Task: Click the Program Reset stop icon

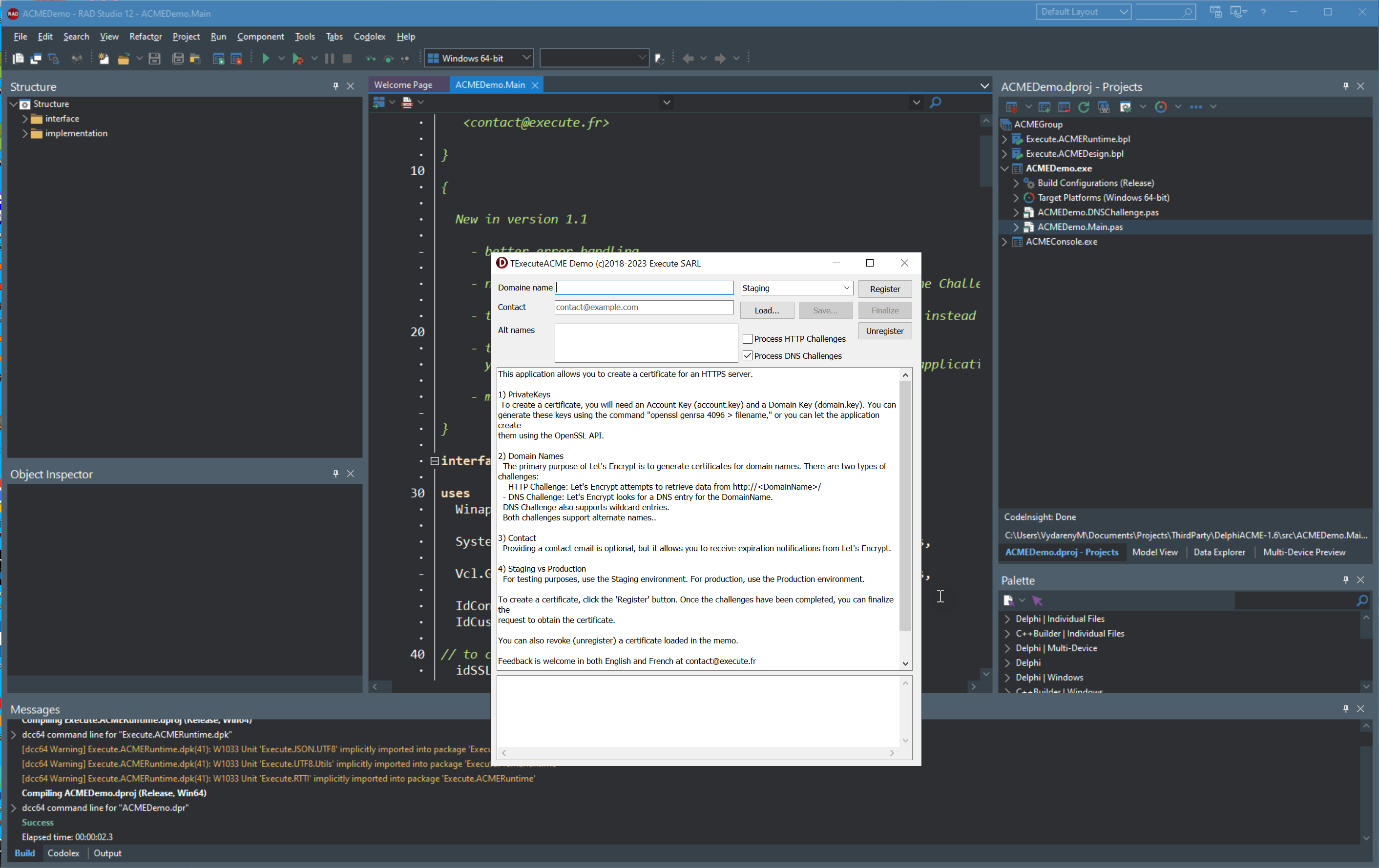Action: [347, 59]
